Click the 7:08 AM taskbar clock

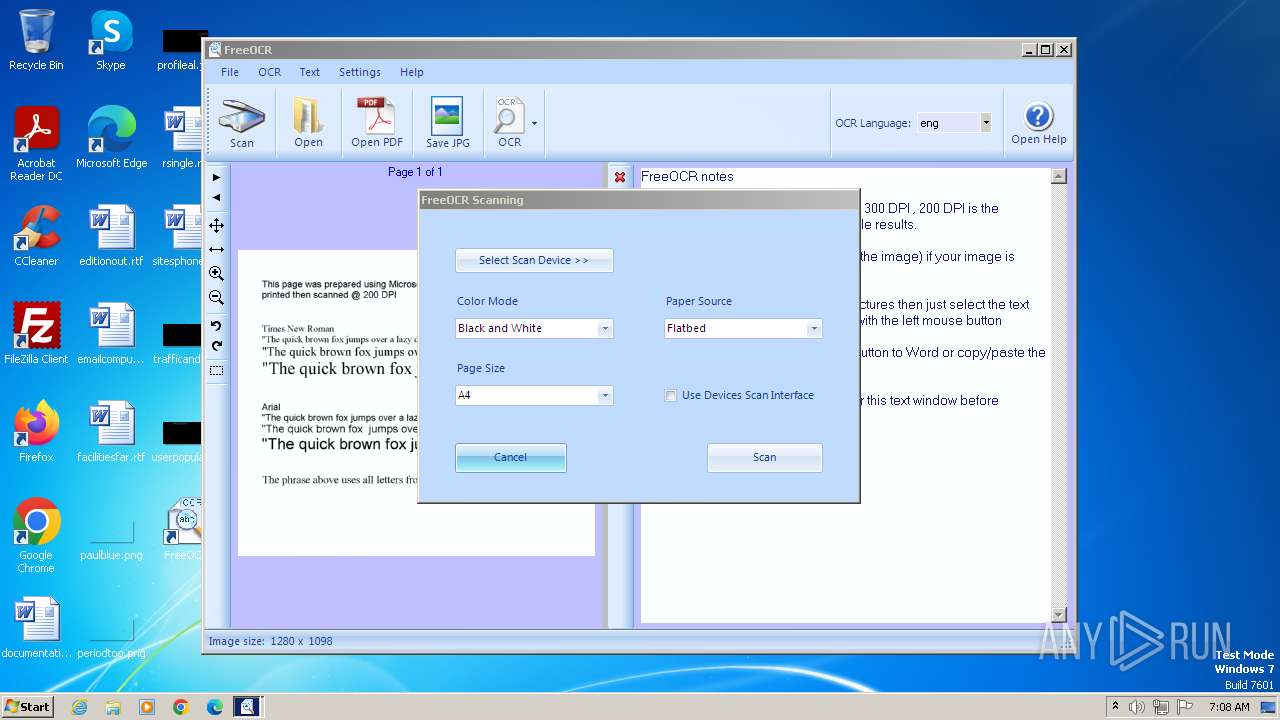click(x=1229, y=707)
